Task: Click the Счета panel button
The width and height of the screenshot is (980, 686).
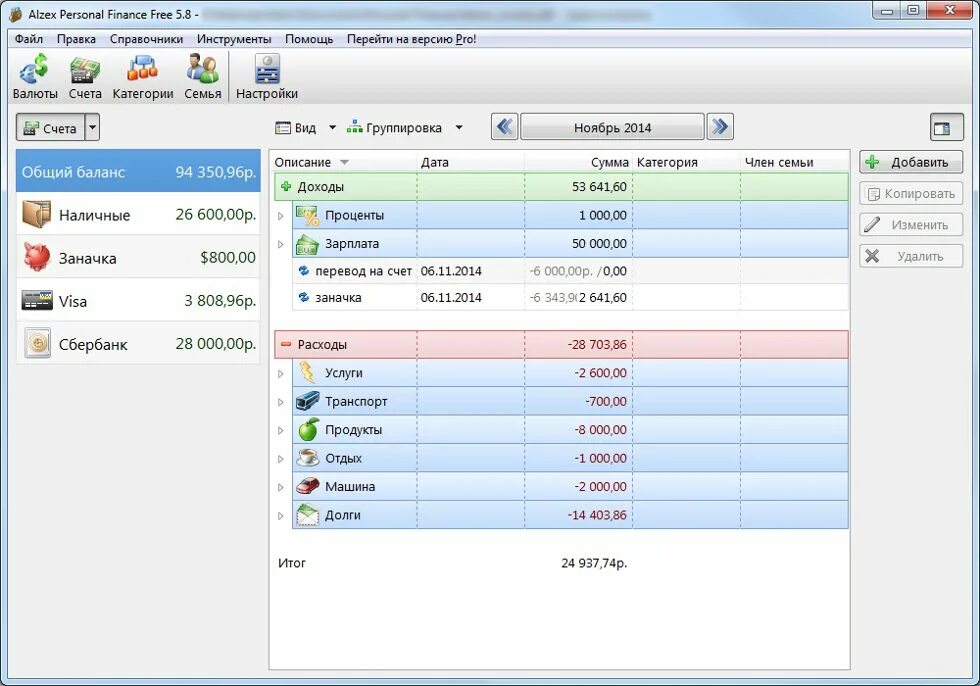Action: pos(50,127)
